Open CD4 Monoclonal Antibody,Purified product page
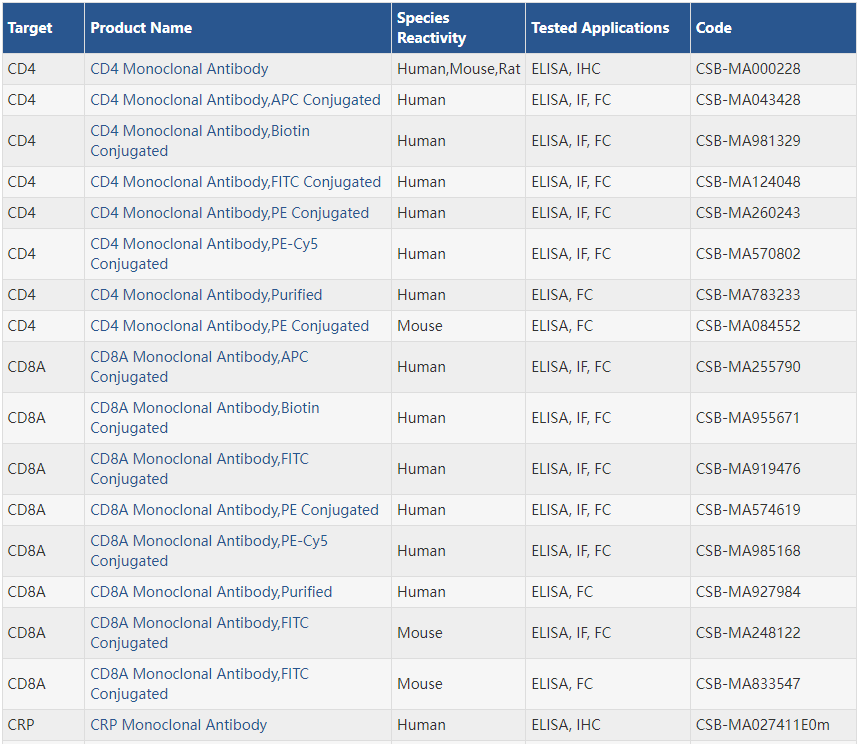 click(206, 295)
